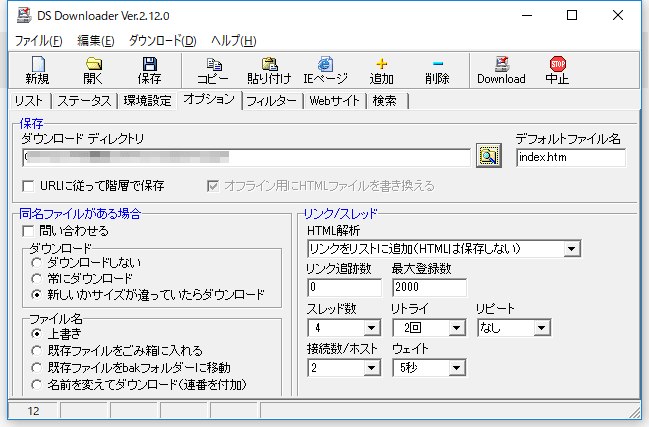
Task: Switch to the フィルター tab
Action: point(272,101)
